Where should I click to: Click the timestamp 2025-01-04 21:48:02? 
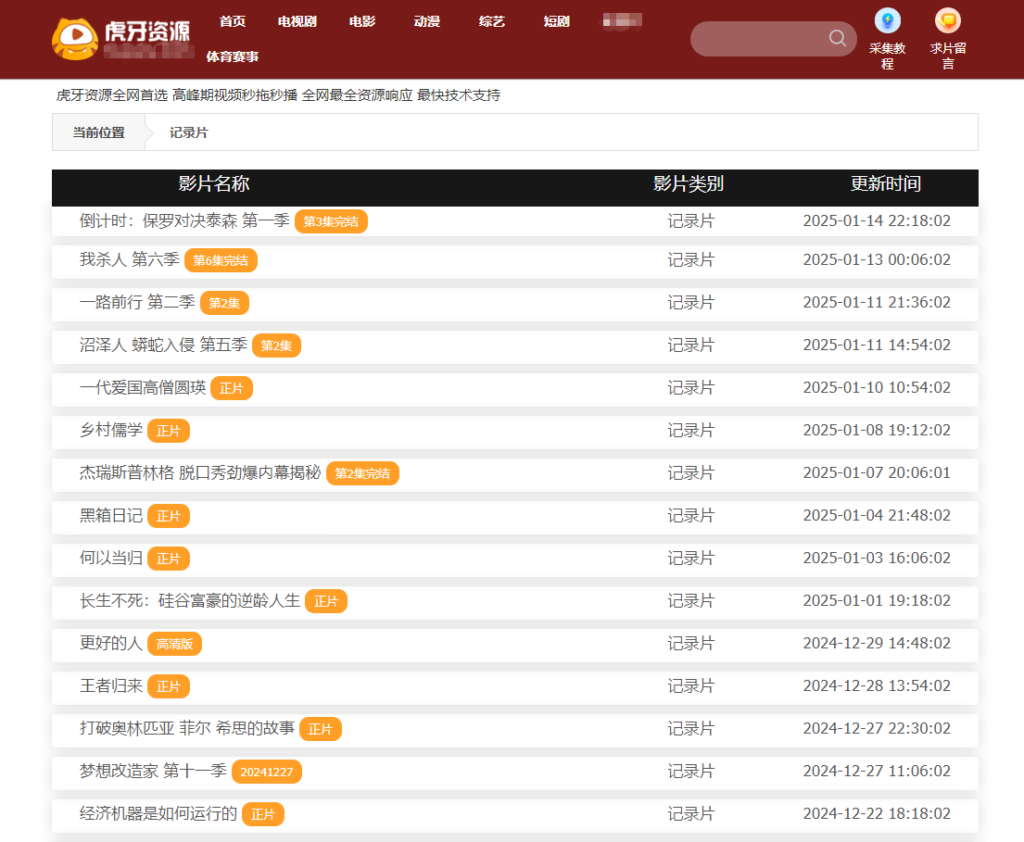coord(877,515)
